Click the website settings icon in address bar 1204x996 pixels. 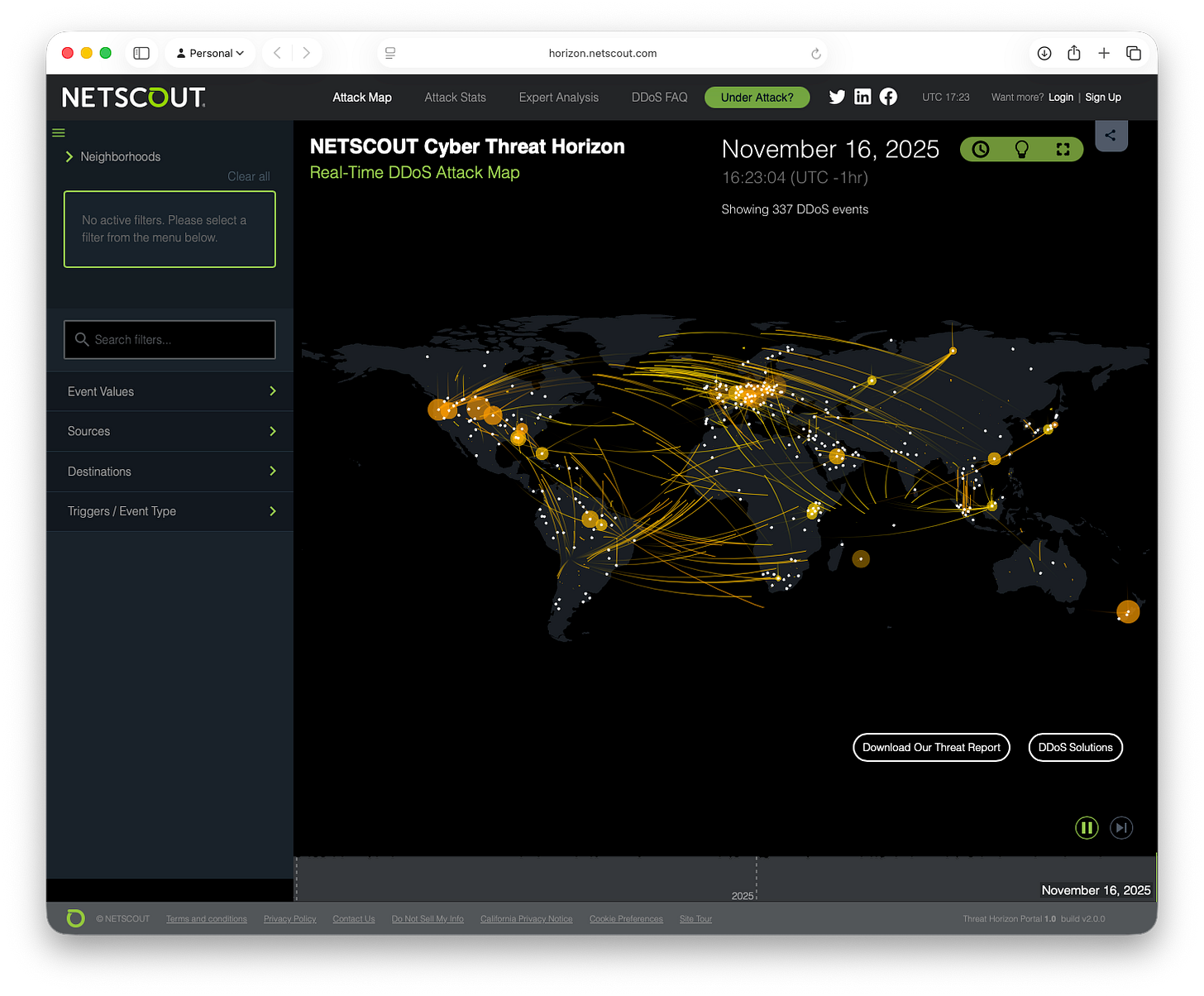coord(390,53)
